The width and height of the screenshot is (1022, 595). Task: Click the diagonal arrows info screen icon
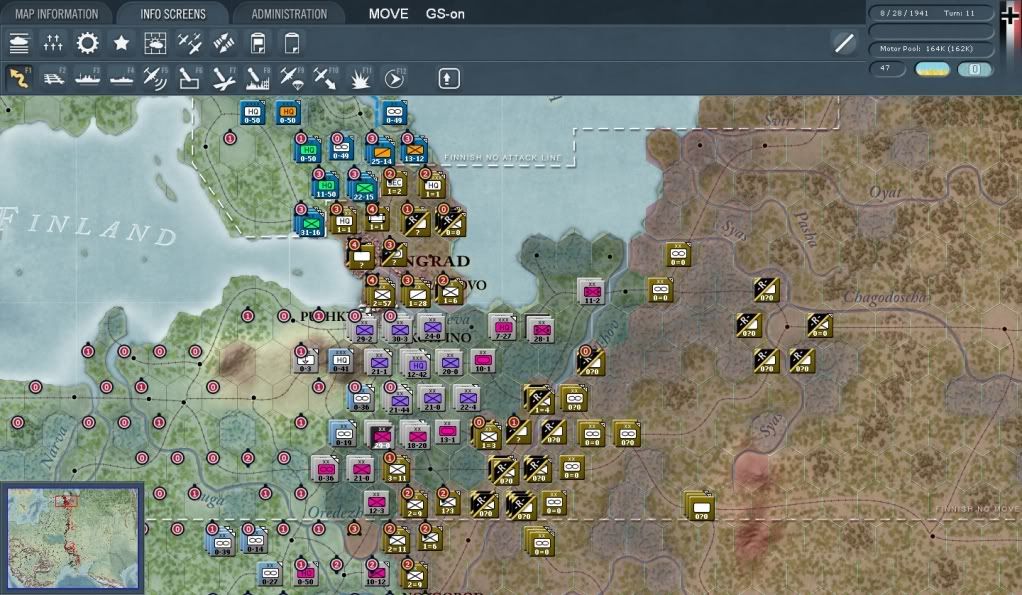(x=224, y=43)
